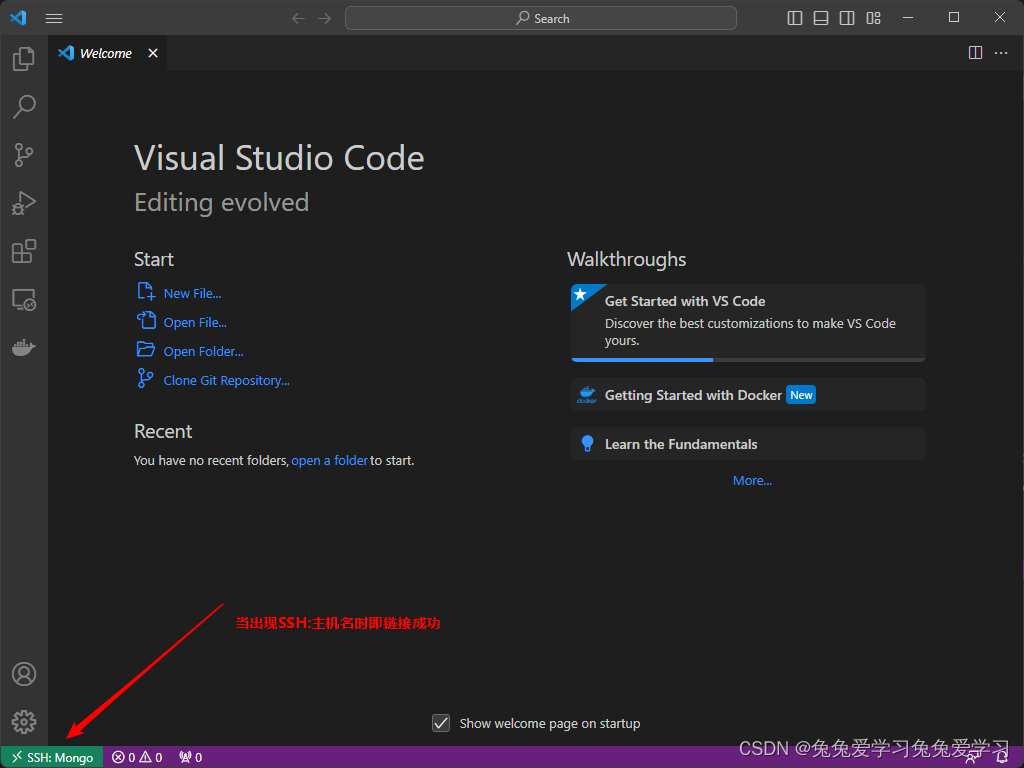Click the New File... link
Image resolution: width=1024 pixels, height=768 pixels.
point(192,294)
